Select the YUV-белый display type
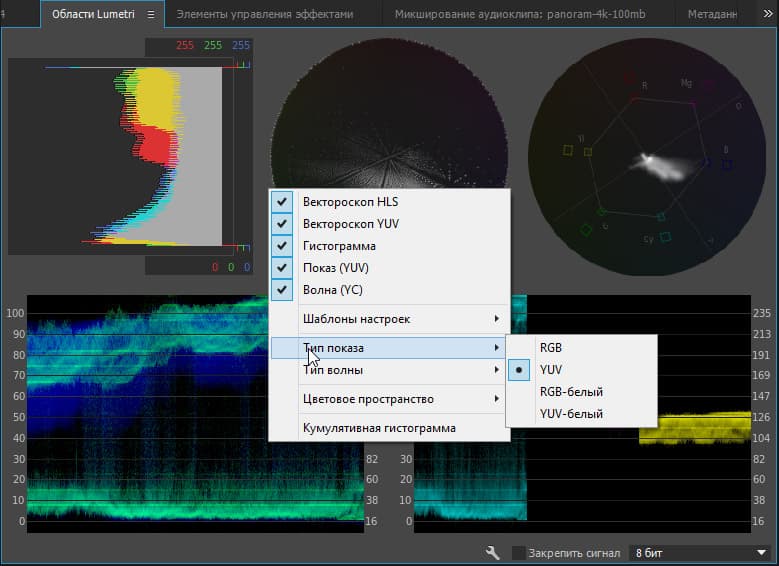Screen dimensions: 779x566 click(571, 414)
